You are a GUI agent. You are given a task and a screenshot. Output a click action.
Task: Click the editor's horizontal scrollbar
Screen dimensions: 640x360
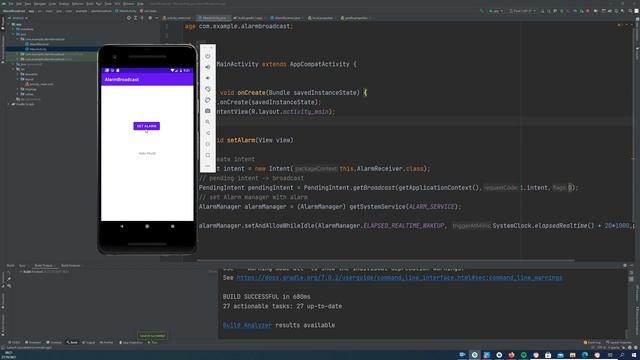(386, 260)
